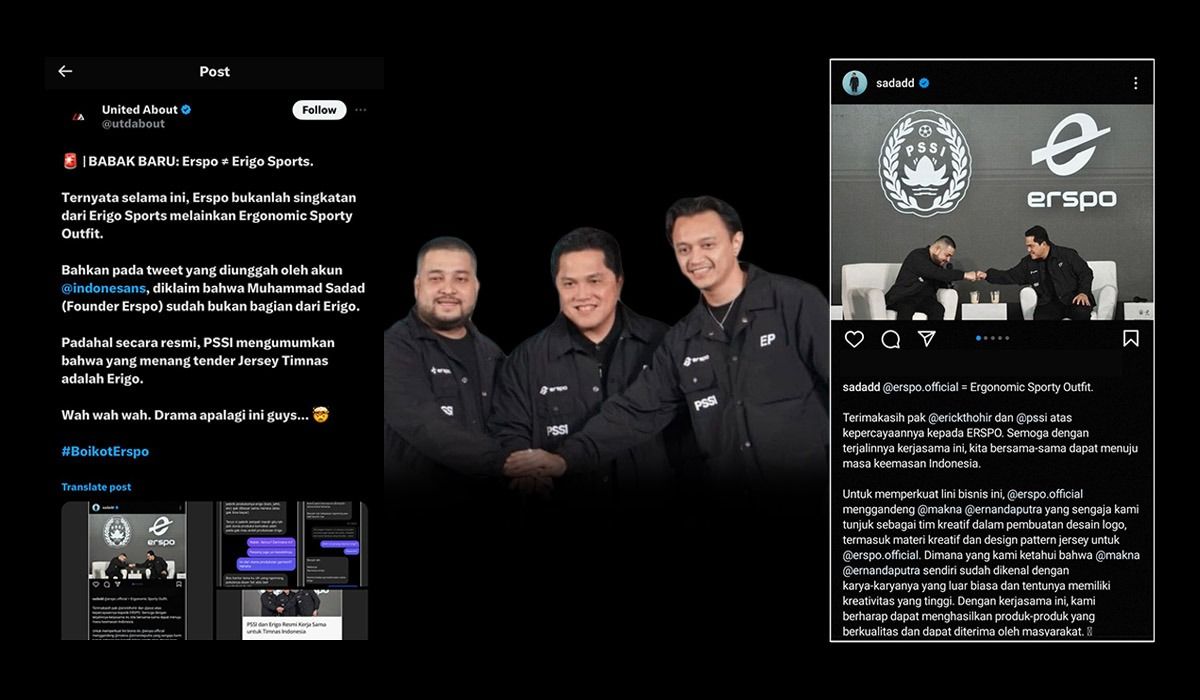1200x700 pixels.
Task: Click the verified badge beside United About
Action: 186,110
